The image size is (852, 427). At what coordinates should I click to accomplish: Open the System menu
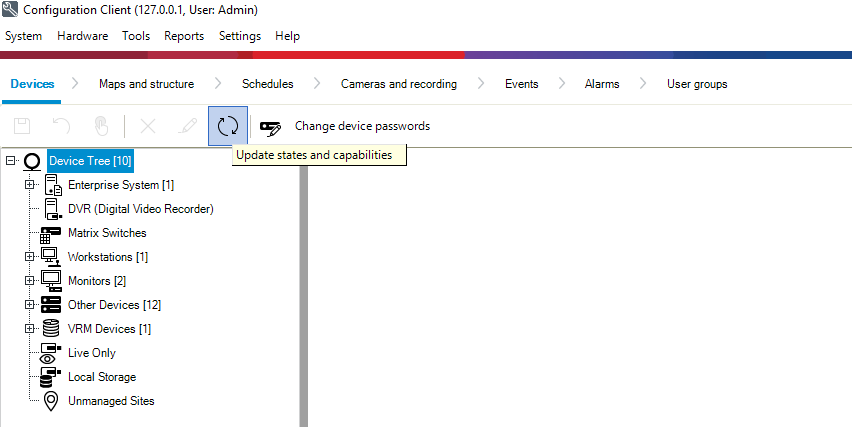(x=23, y=36)
